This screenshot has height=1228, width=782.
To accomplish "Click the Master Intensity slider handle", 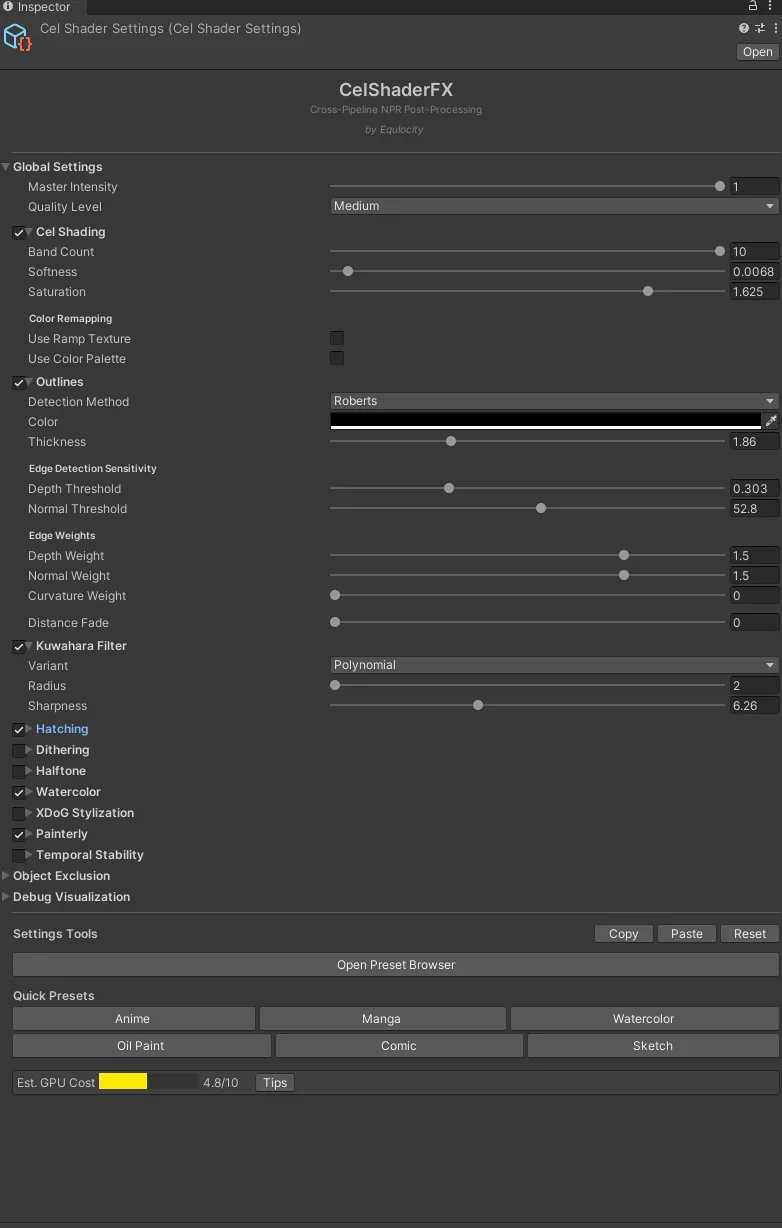I will pos(720,186).
